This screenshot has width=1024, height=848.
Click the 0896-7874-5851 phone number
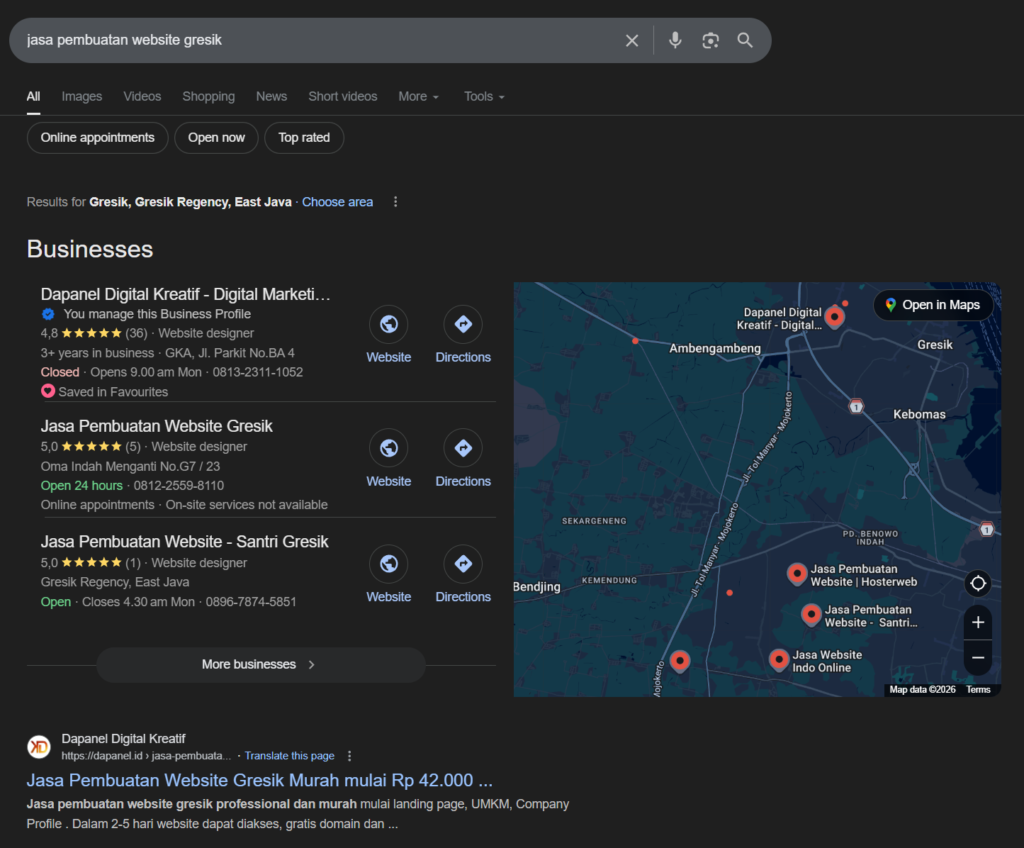coord(251,602)
